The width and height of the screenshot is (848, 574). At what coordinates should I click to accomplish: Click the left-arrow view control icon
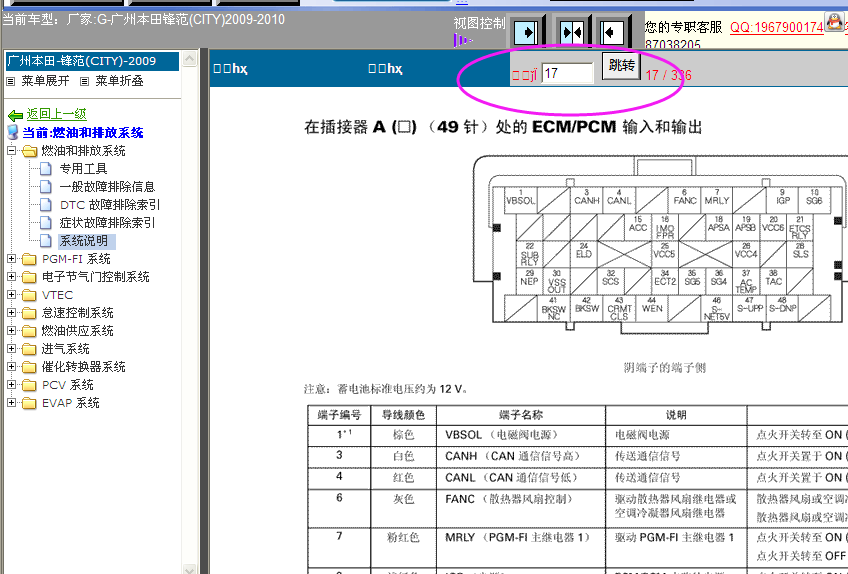click(x=613, y=32)
